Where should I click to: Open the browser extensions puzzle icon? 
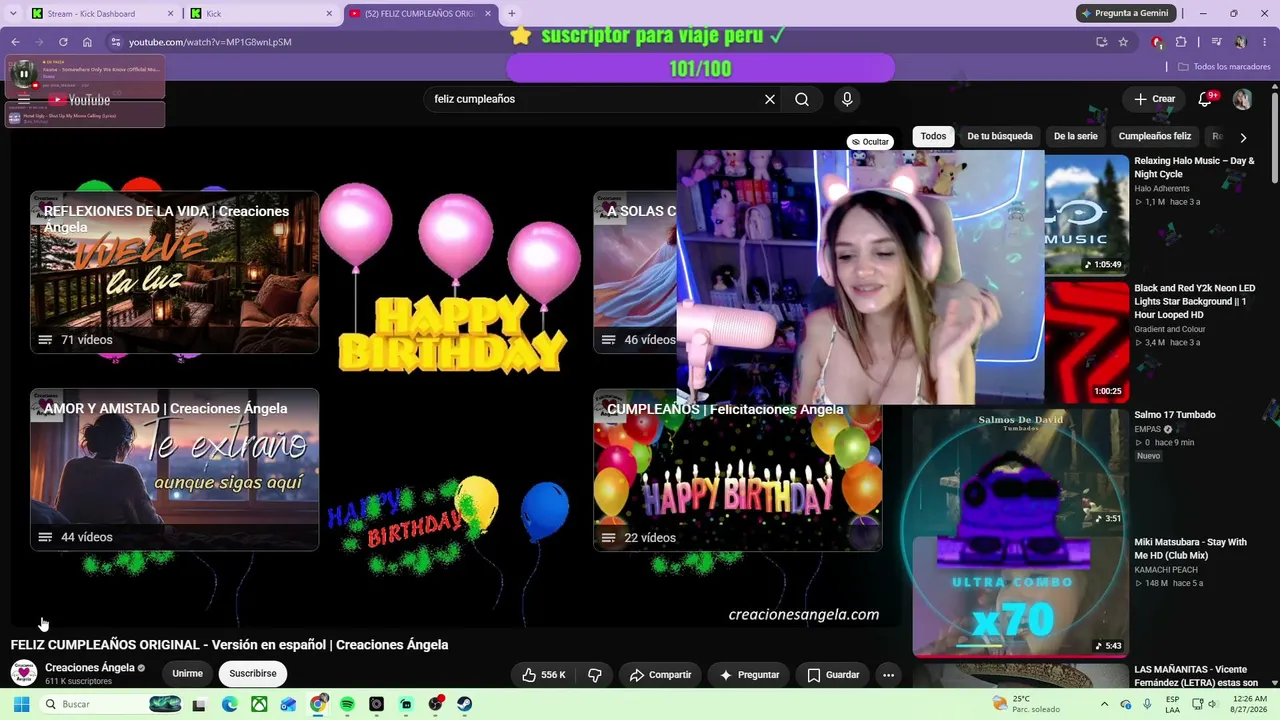[x=1181, y=42]
